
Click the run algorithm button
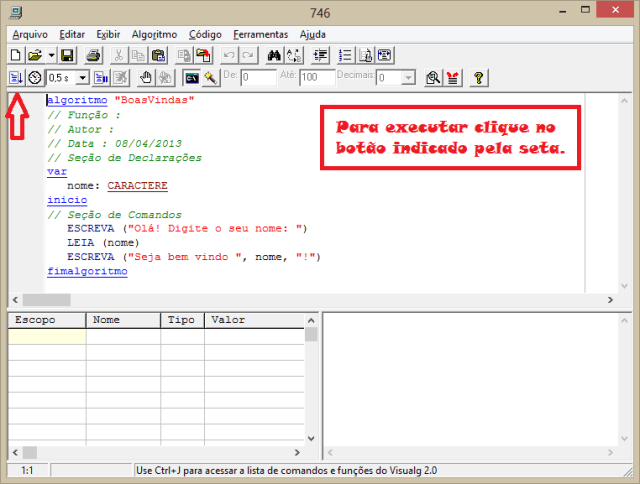[16, 77]
